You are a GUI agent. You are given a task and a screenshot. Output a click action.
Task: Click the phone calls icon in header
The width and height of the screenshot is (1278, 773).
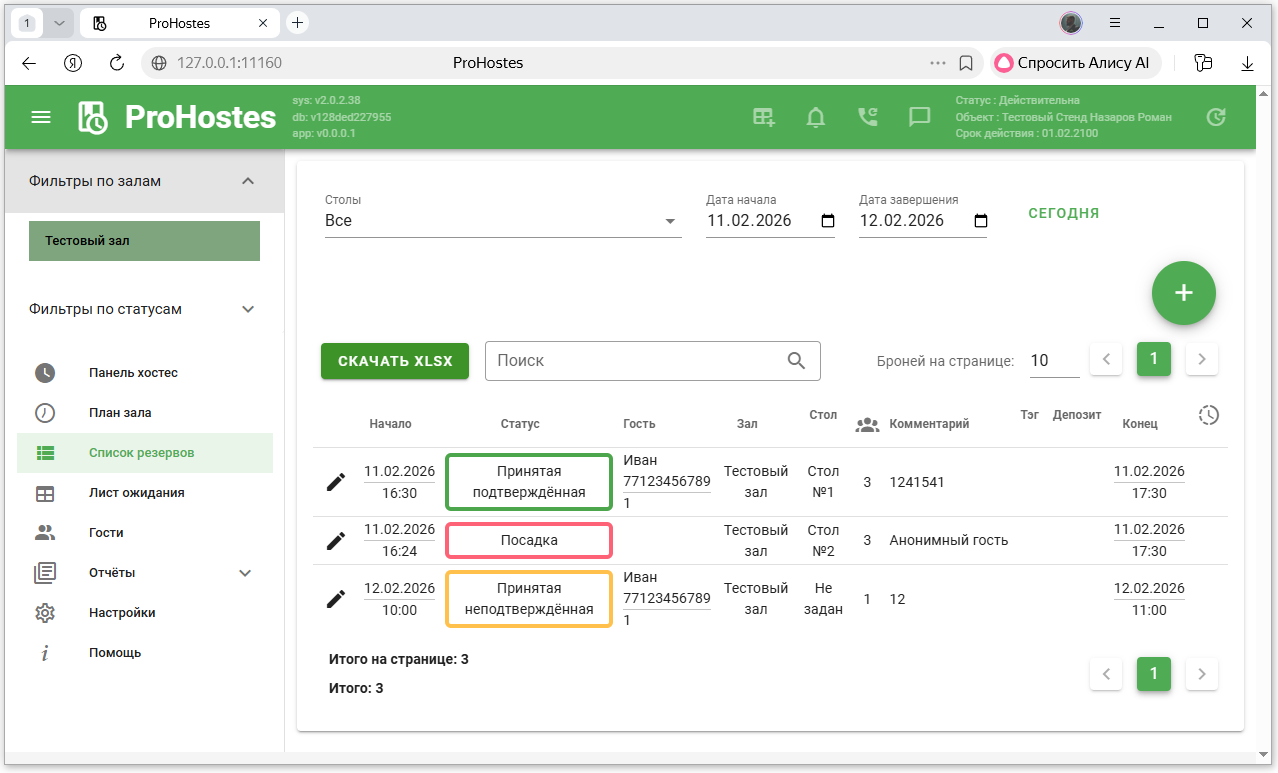(868, 117)
